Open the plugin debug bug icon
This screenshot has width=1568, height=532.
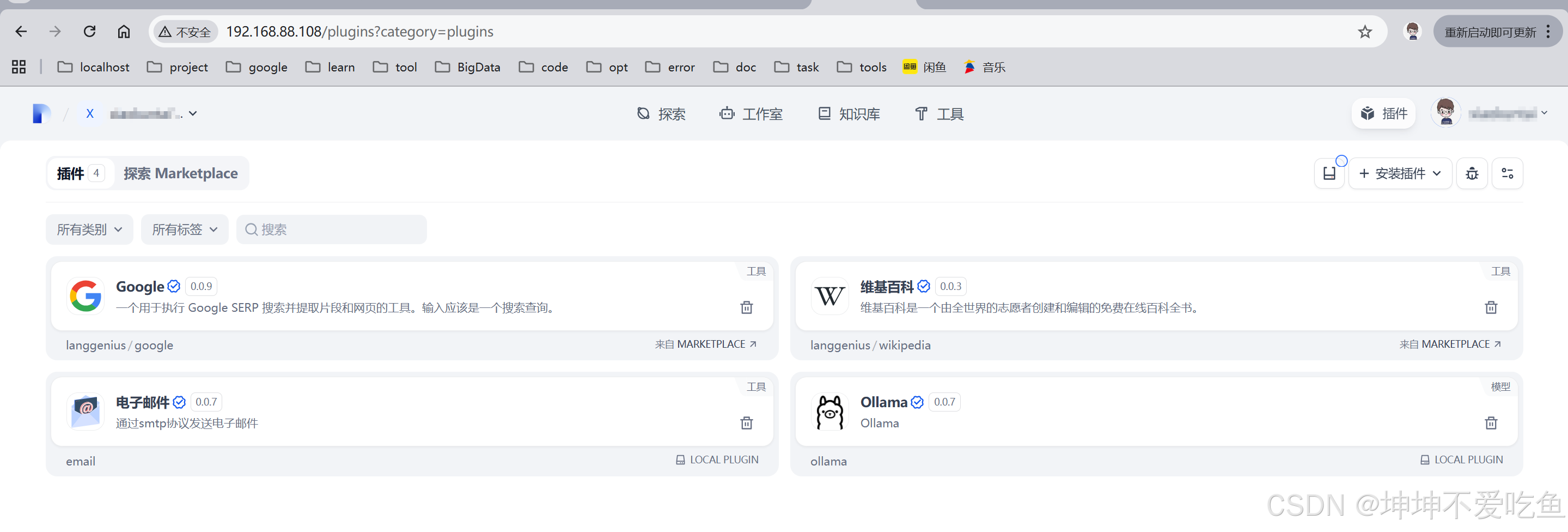(1472, 174)
